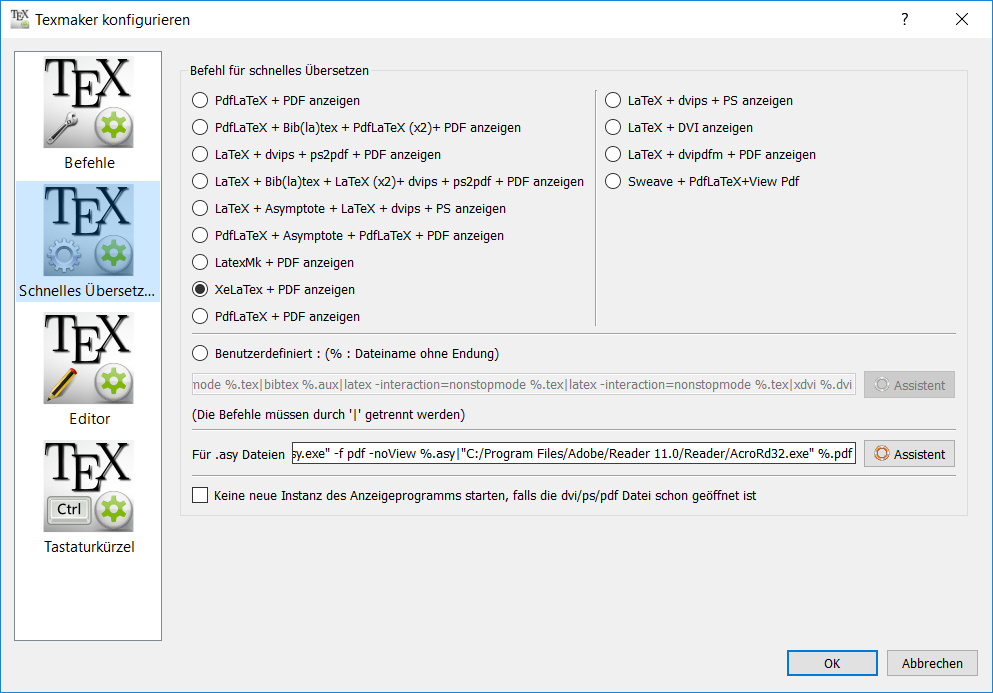Select PdfLaTeX + Asymptote + PdfLaTeX option
993x693 pixels.
click(200, 235)
